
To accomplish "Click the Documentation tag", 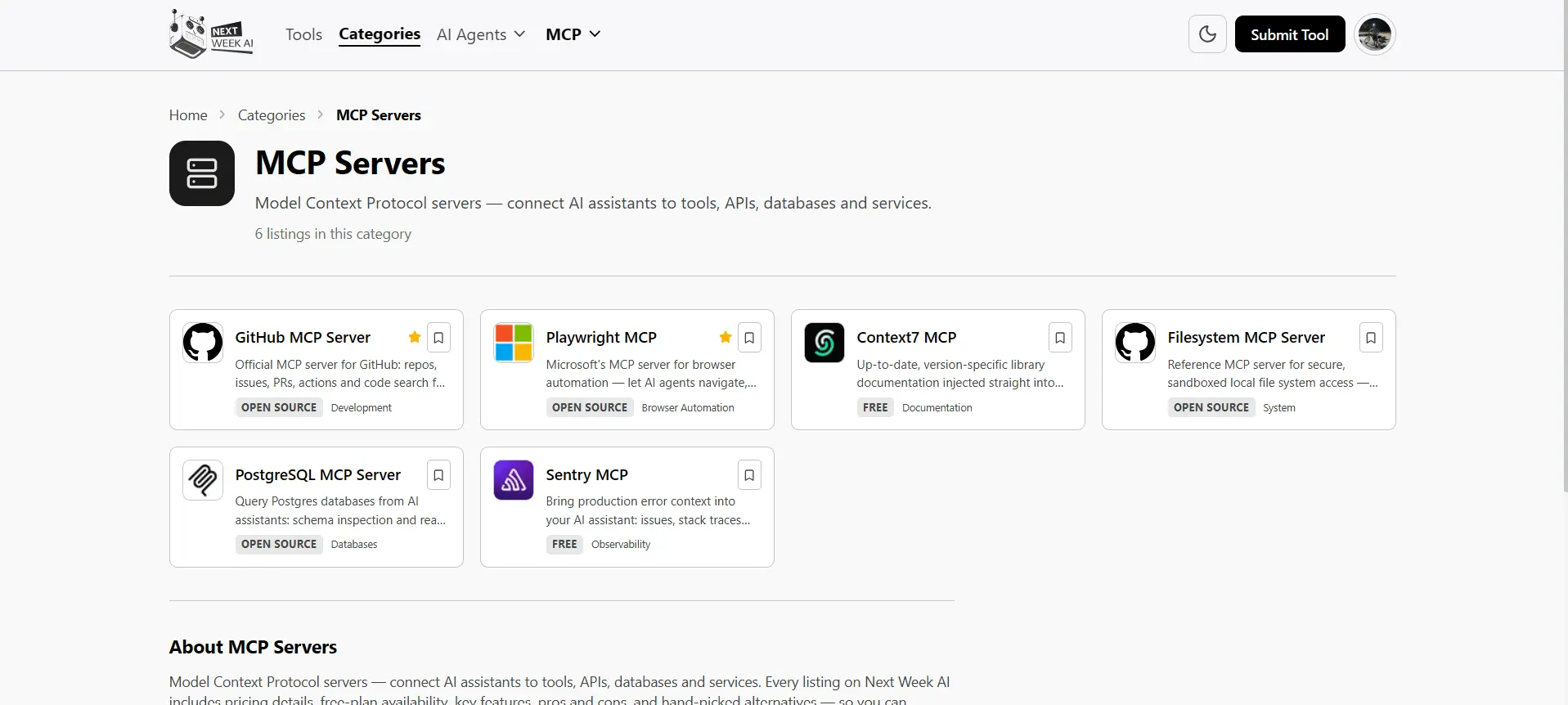I will click(x=937, y=408).
